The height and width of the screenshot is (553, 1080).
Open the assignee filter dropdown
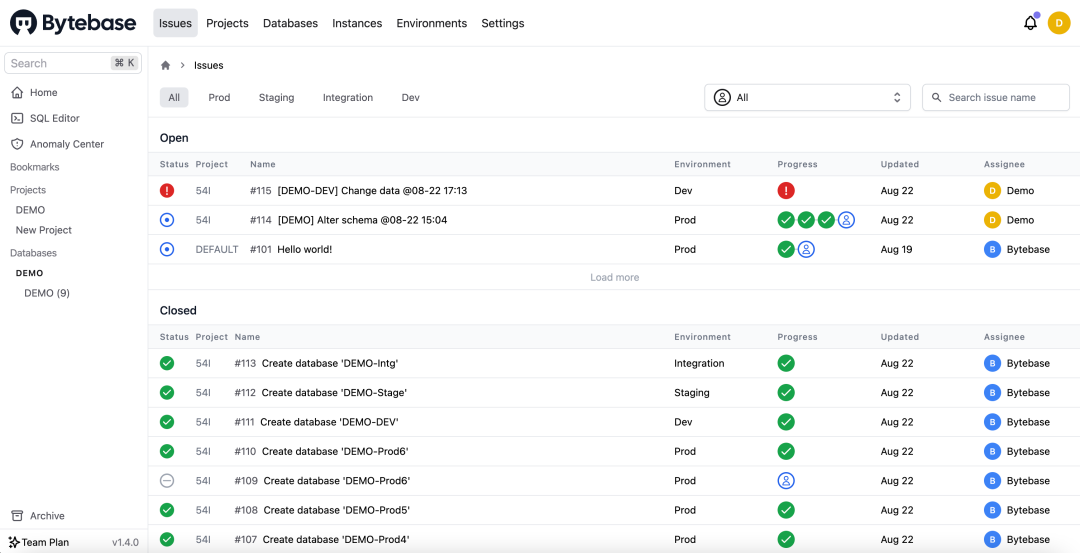click(x=807, y=98)
